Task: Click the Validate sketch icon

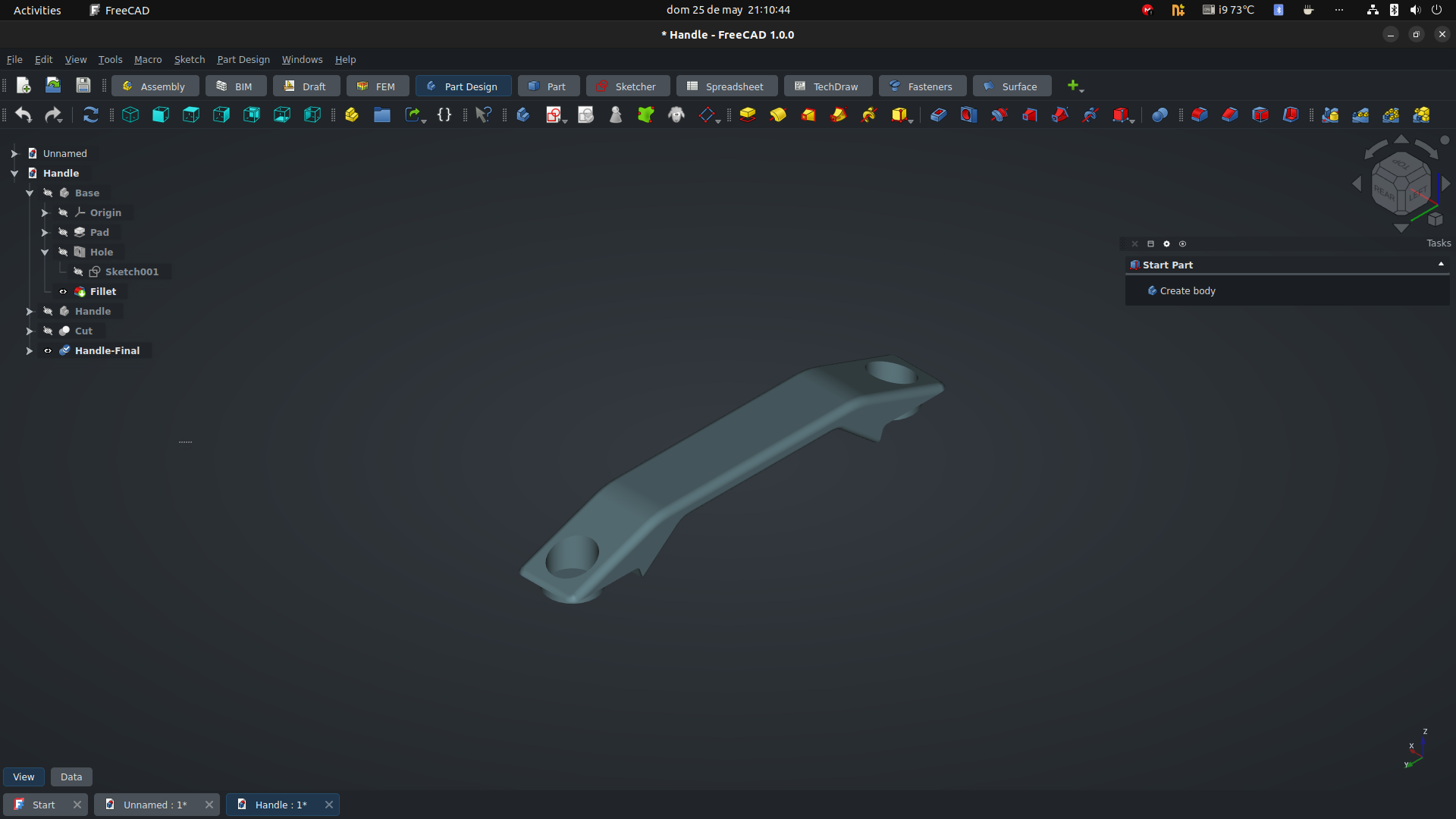Action: pyautogui.click(x=585, y=115)
